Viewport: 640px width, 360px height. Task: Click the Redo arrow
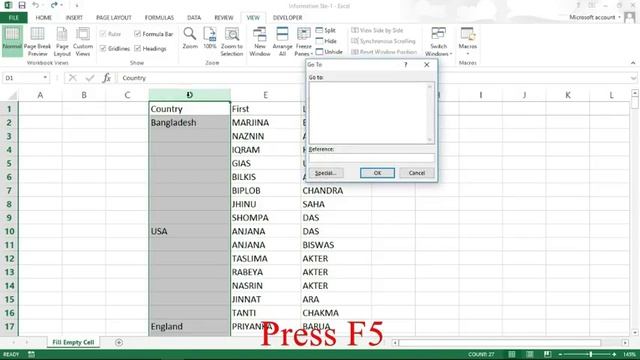click(x=54, y=5)
